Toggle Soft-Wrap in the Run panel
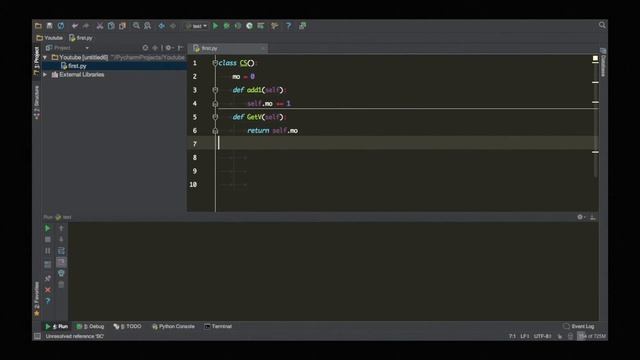 coord(61,251)
